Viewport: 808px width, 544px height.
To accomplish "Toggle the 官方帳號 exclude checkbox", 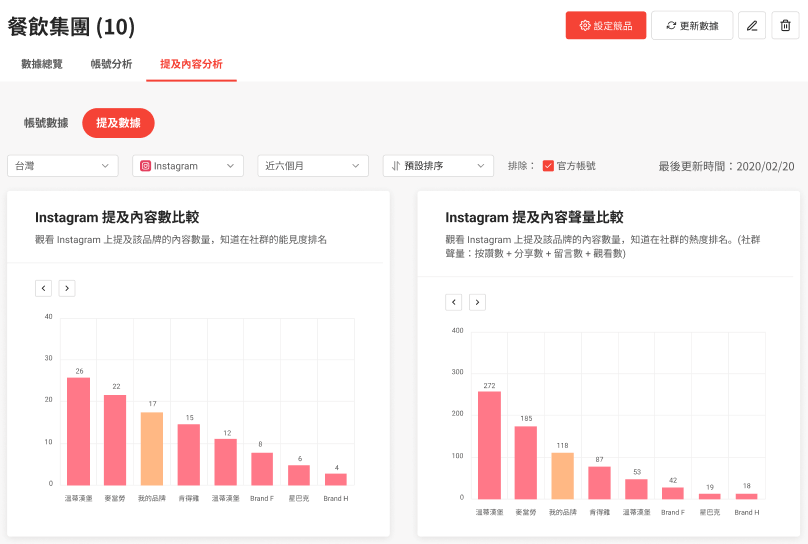I will [548, 166].
